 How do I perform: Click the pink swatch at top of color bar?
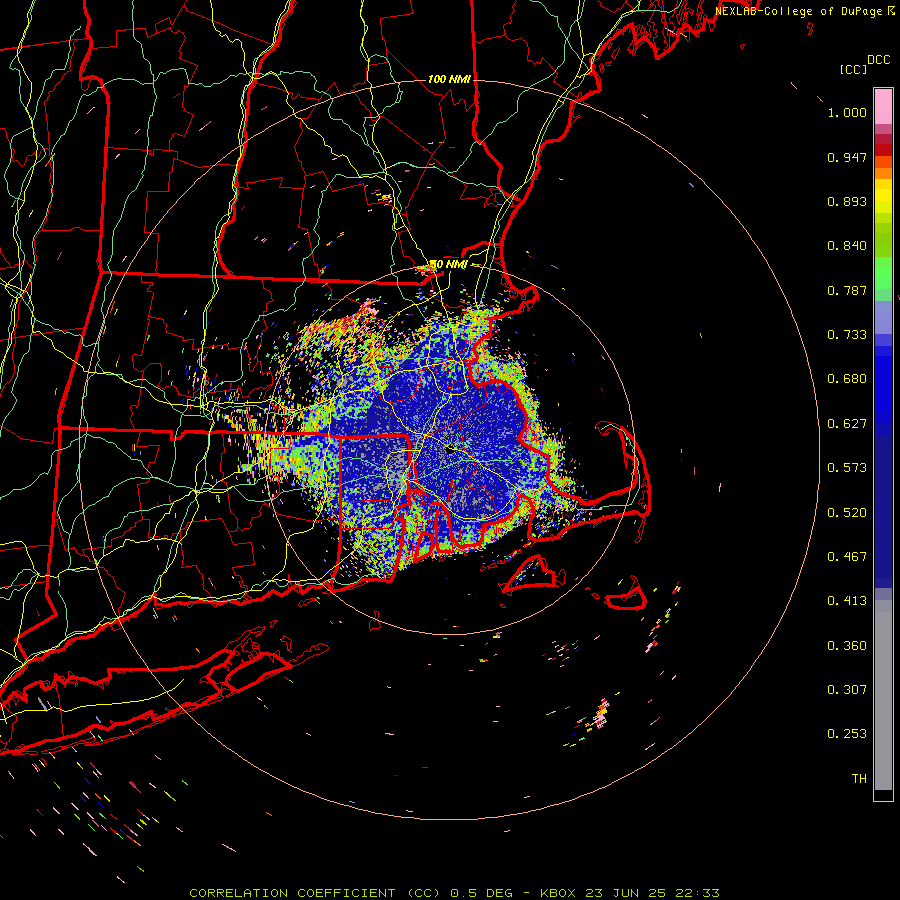883,107
